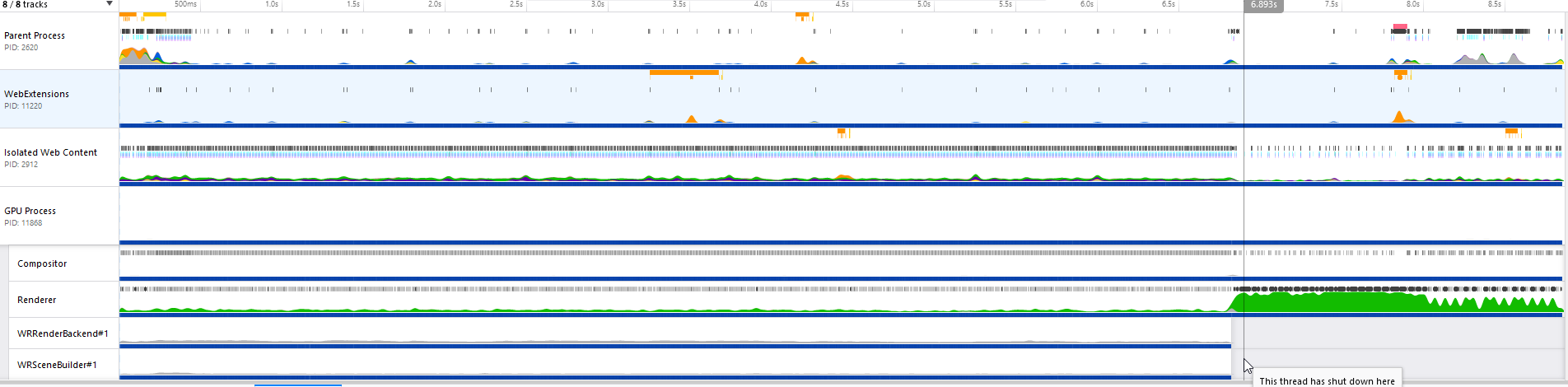Select the WebExtensions track label
Screen dimensions: 1568x387
36,94
